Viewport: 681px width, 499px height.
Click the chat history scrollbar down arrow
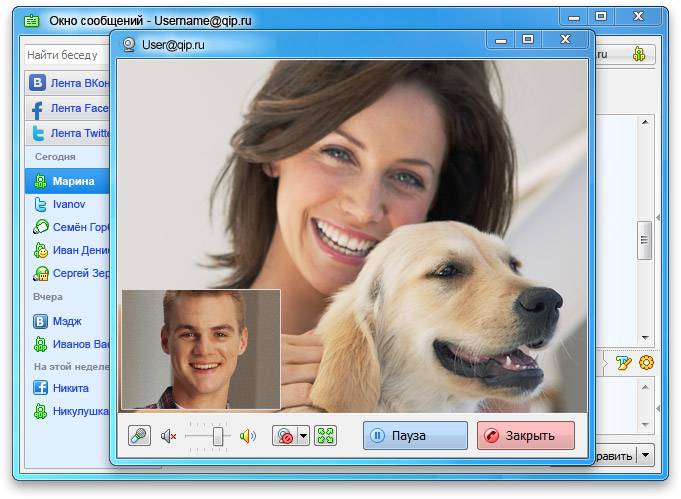[645, 337]
